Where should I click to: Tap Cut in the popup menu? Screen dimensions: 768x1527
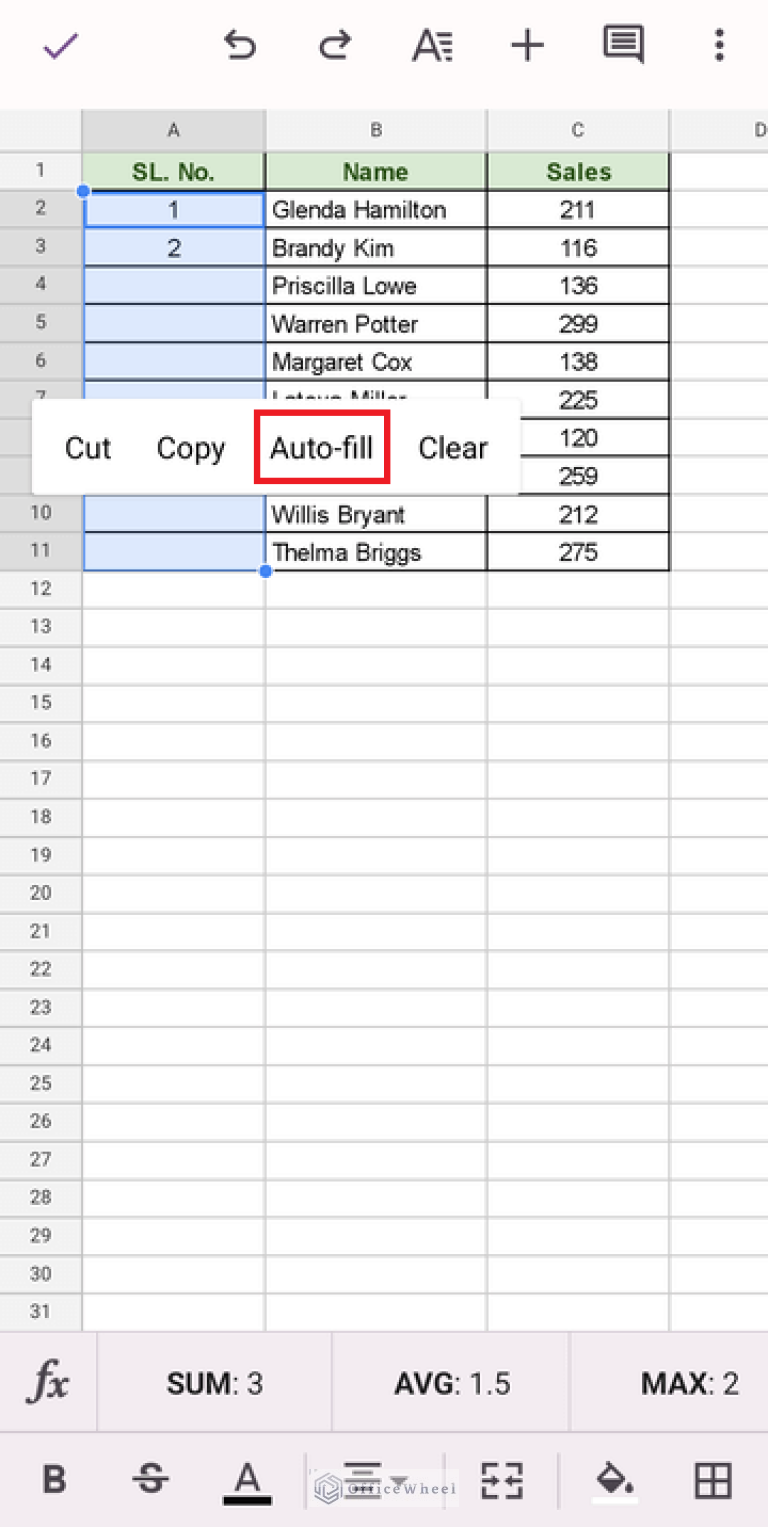click(x=88, y=449)
